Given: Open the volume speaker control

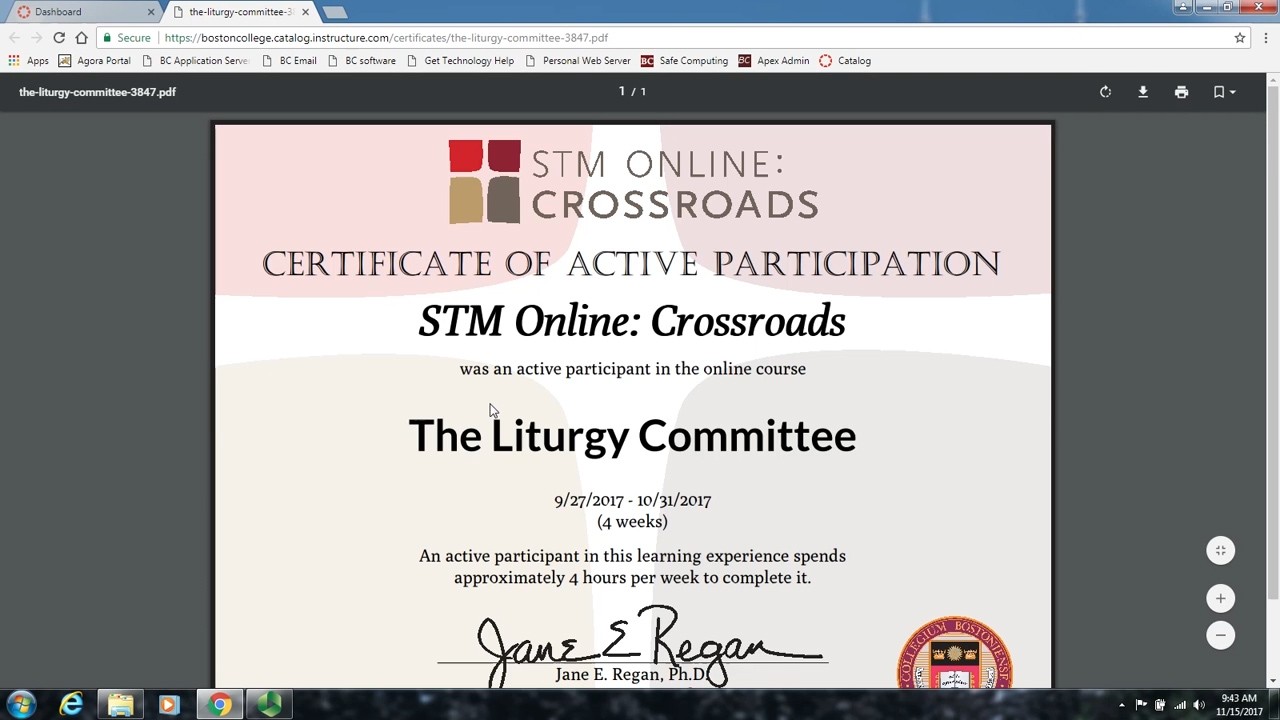Looking at the screenshot, I should [x=1199, y=705].
